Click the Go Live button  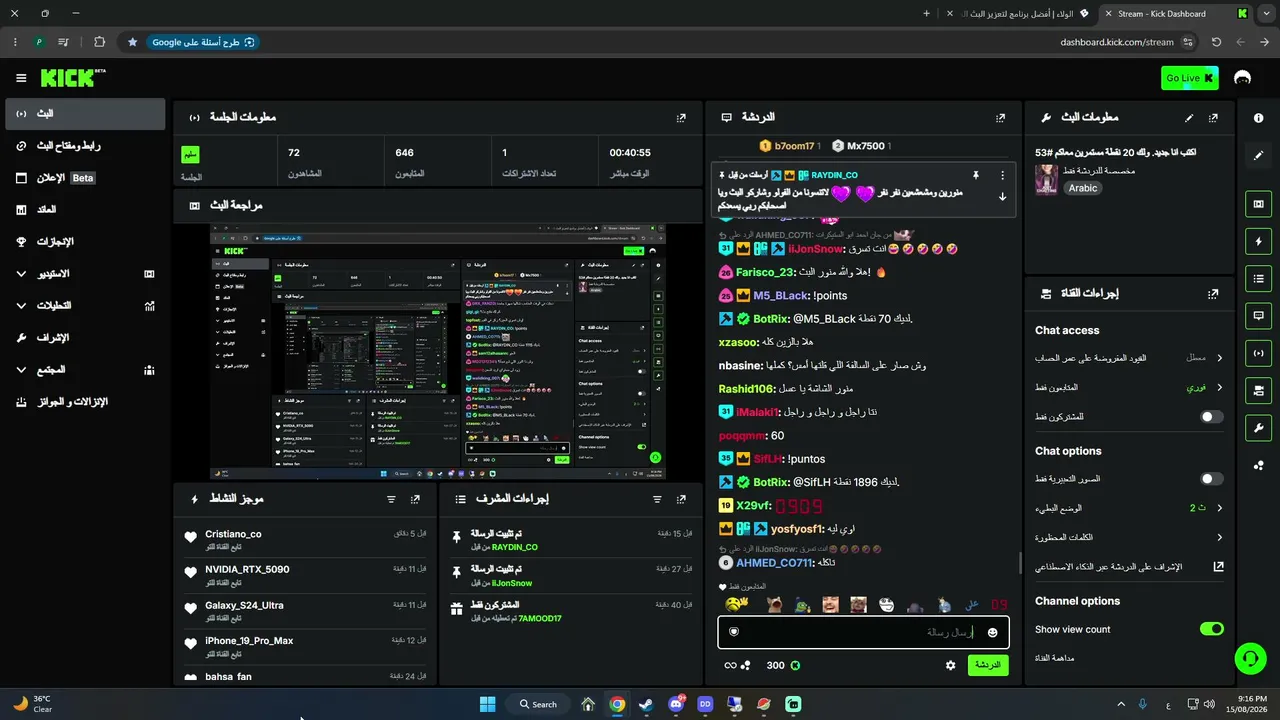[1190, 78]
